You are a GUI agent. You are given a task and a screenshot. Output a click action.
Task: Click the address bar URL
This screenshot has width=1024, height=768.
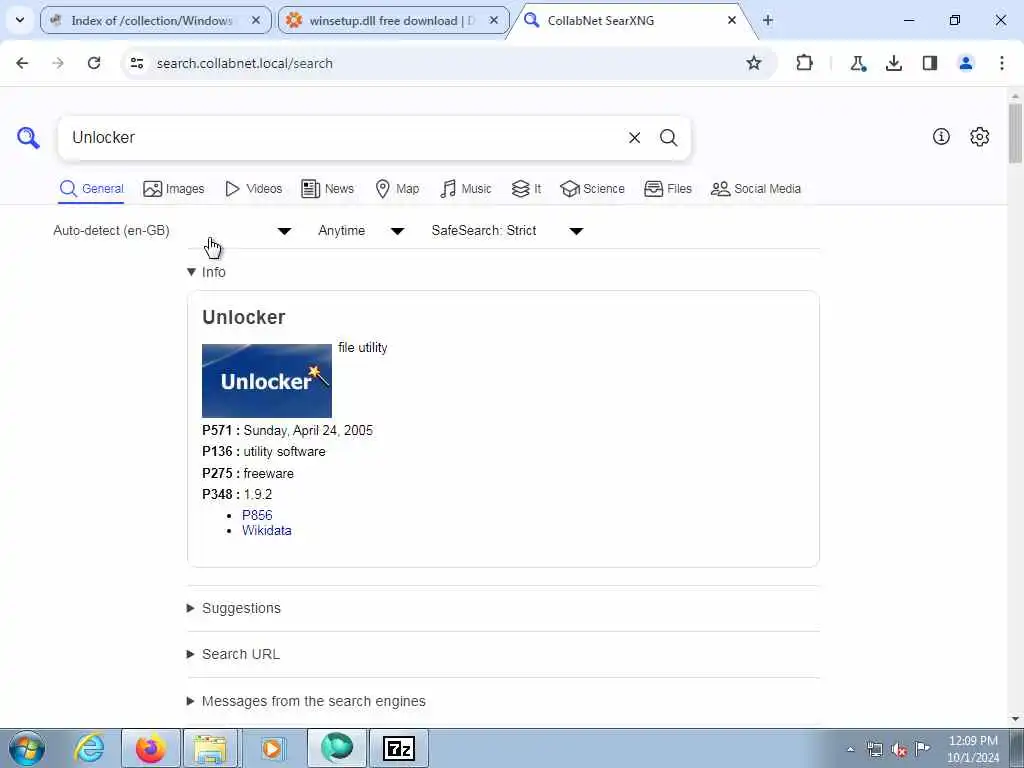(244, 63)
